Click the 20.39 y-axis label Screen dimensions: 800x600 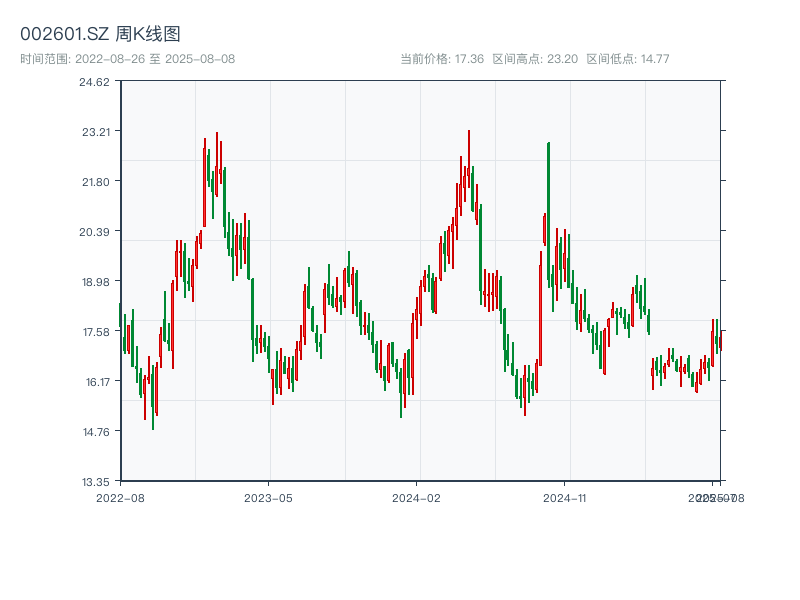94,232
